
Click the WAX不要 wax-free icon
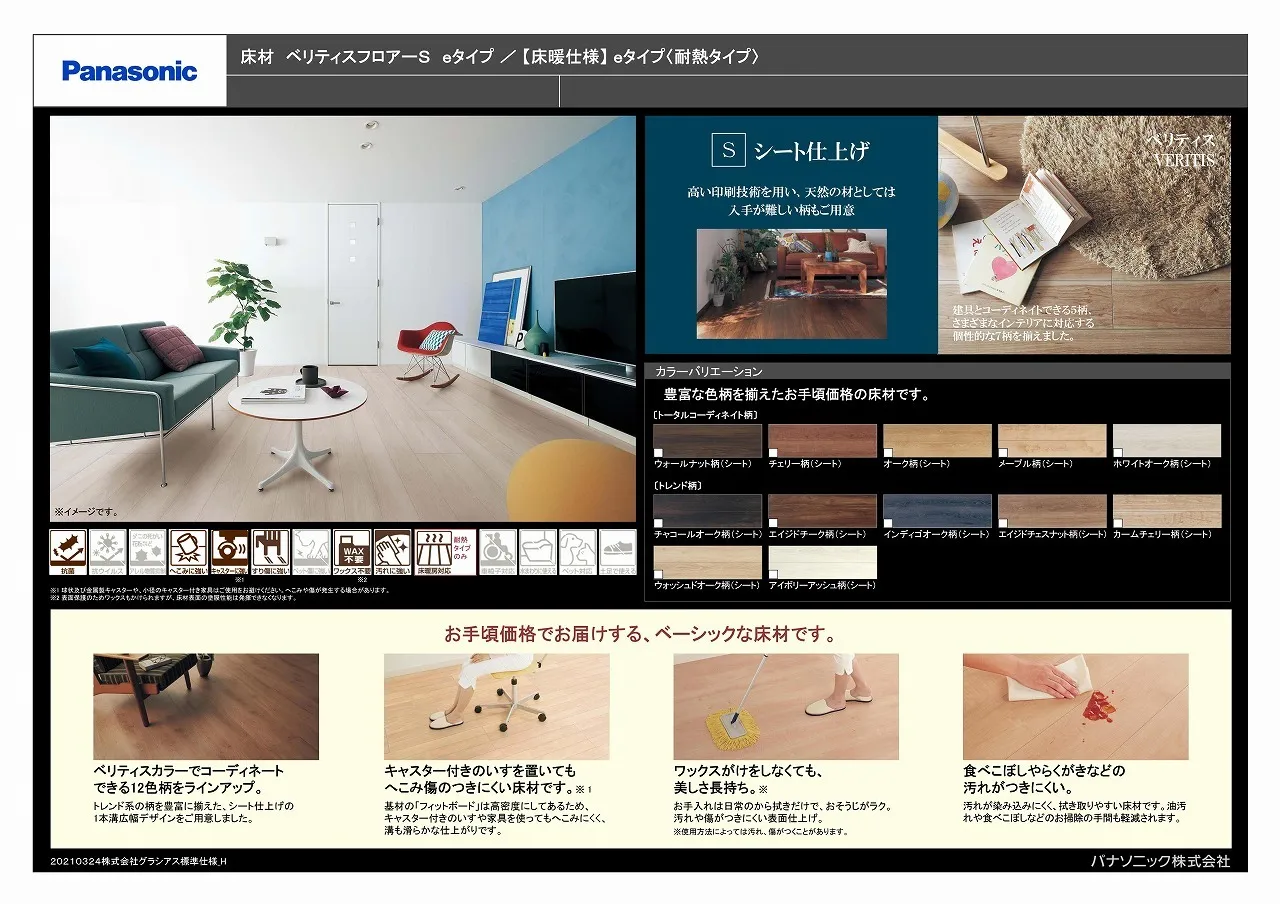click(x=352, y=552)
